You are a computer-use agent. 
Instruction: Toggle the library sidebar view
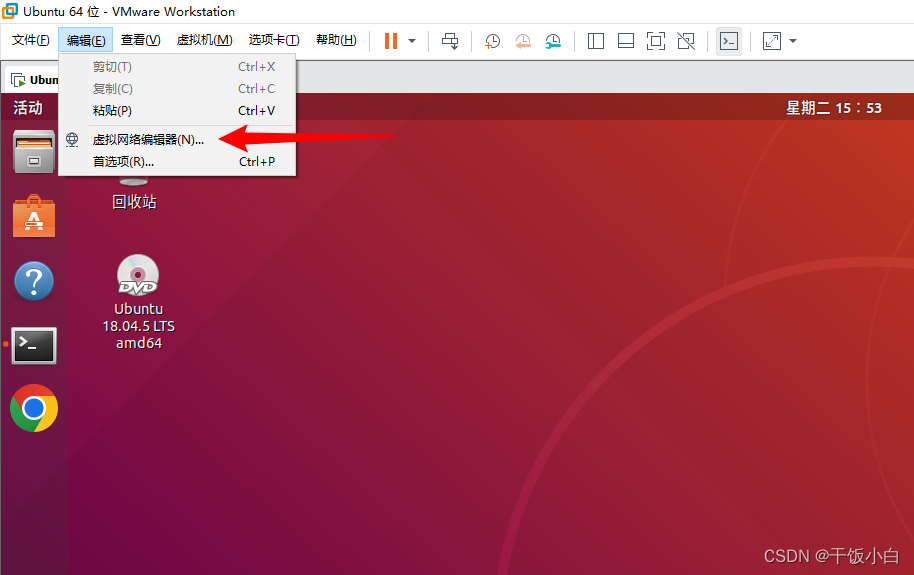(596, 41)
